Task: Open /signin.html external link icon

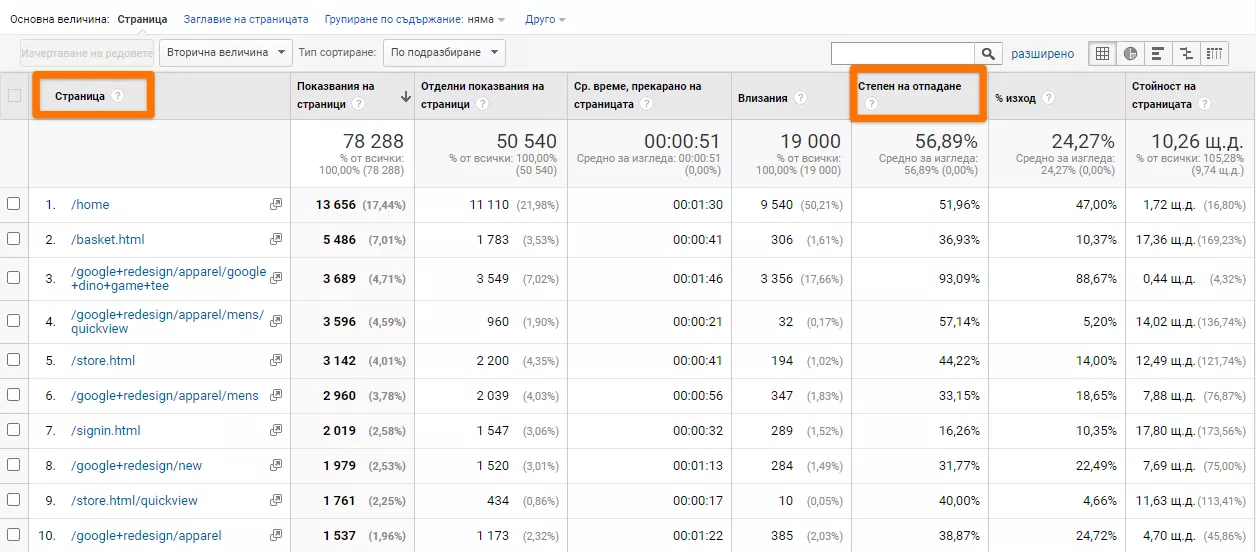Action: 276,430
